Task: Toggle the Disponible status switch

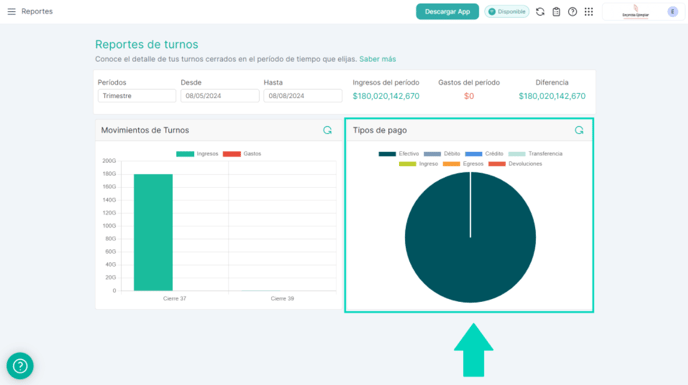Action: pyautogui.click(x=507, y=12)
